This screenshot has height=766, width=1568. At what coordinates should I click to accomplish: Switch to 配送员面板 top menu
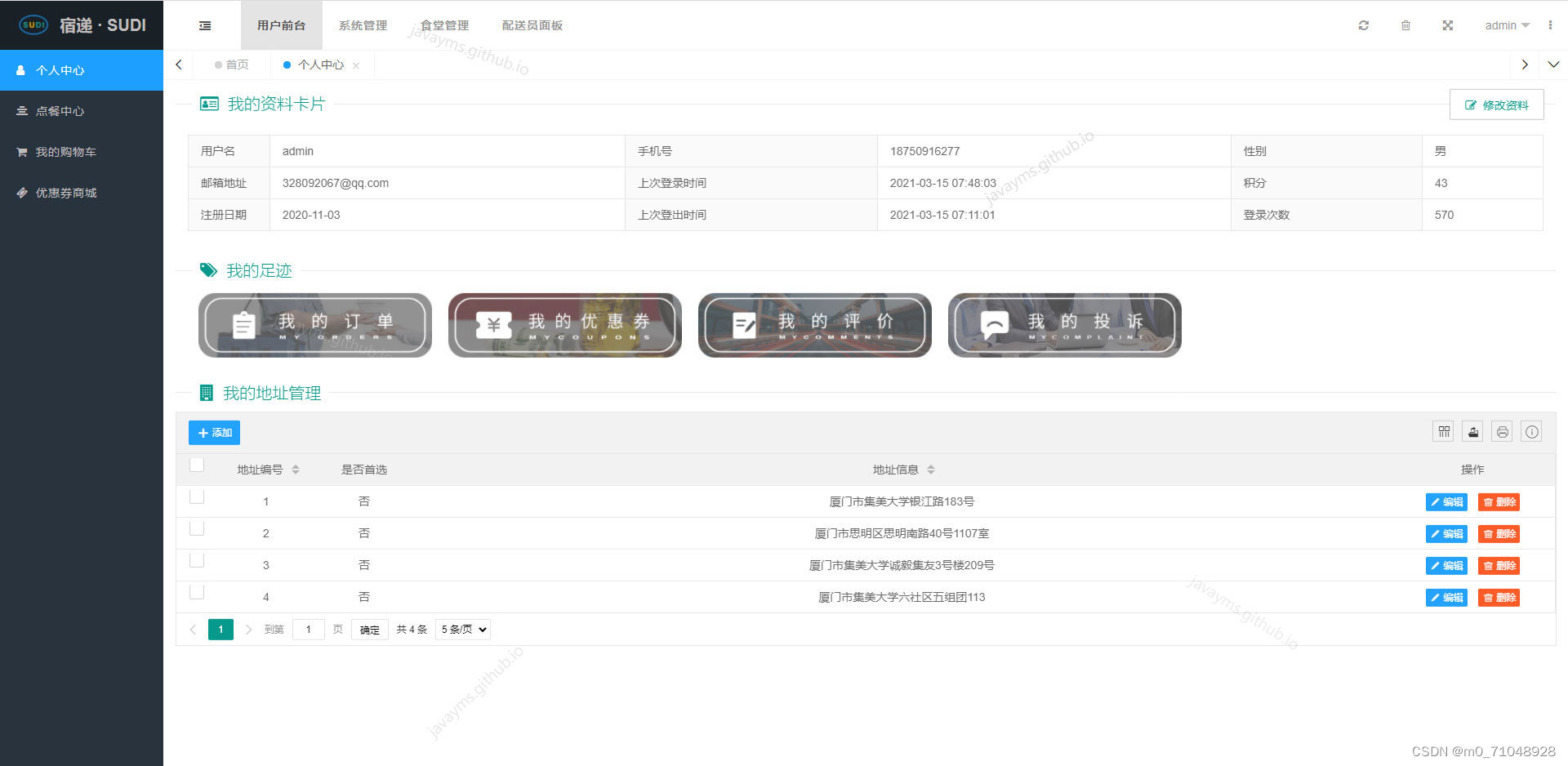(532, 25)
